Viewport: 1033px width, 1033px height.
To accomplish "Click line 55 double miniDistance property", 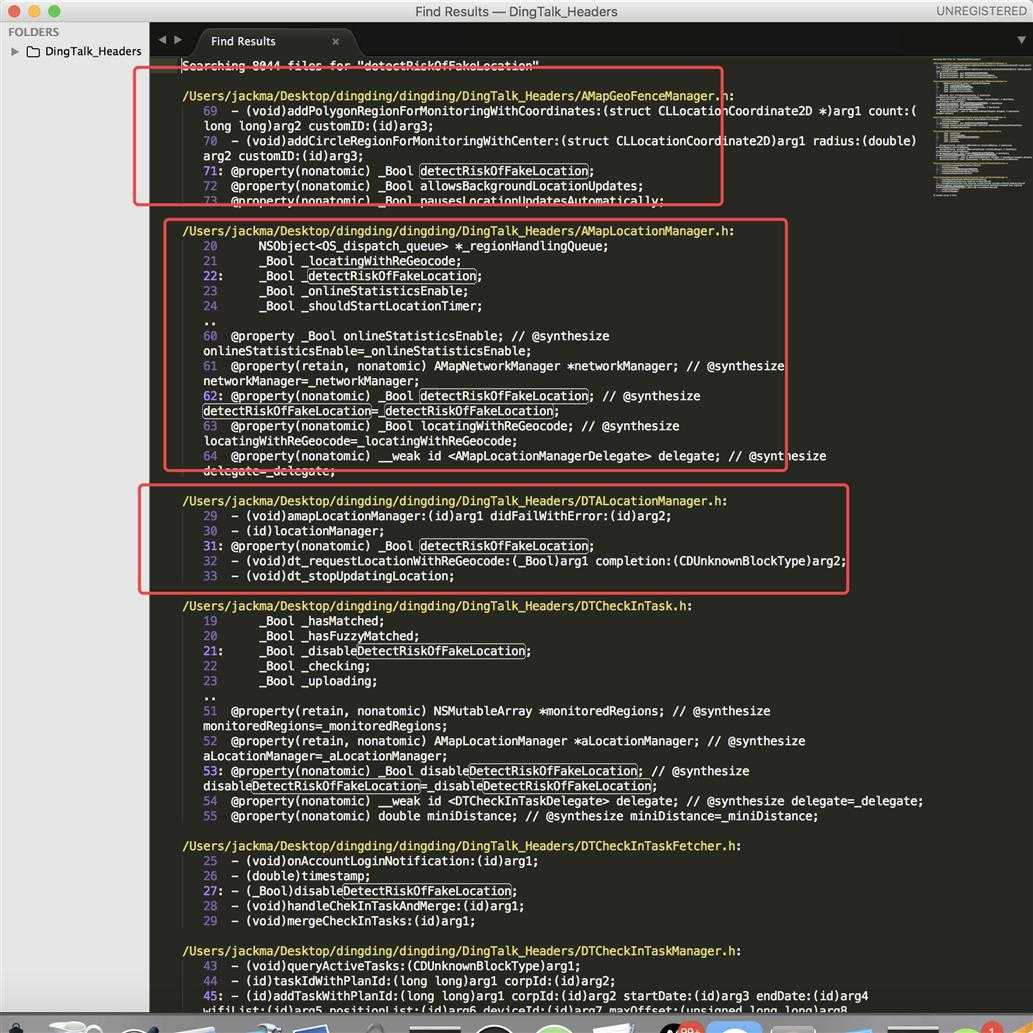I will pyautogui.click(x=511, y=816).
